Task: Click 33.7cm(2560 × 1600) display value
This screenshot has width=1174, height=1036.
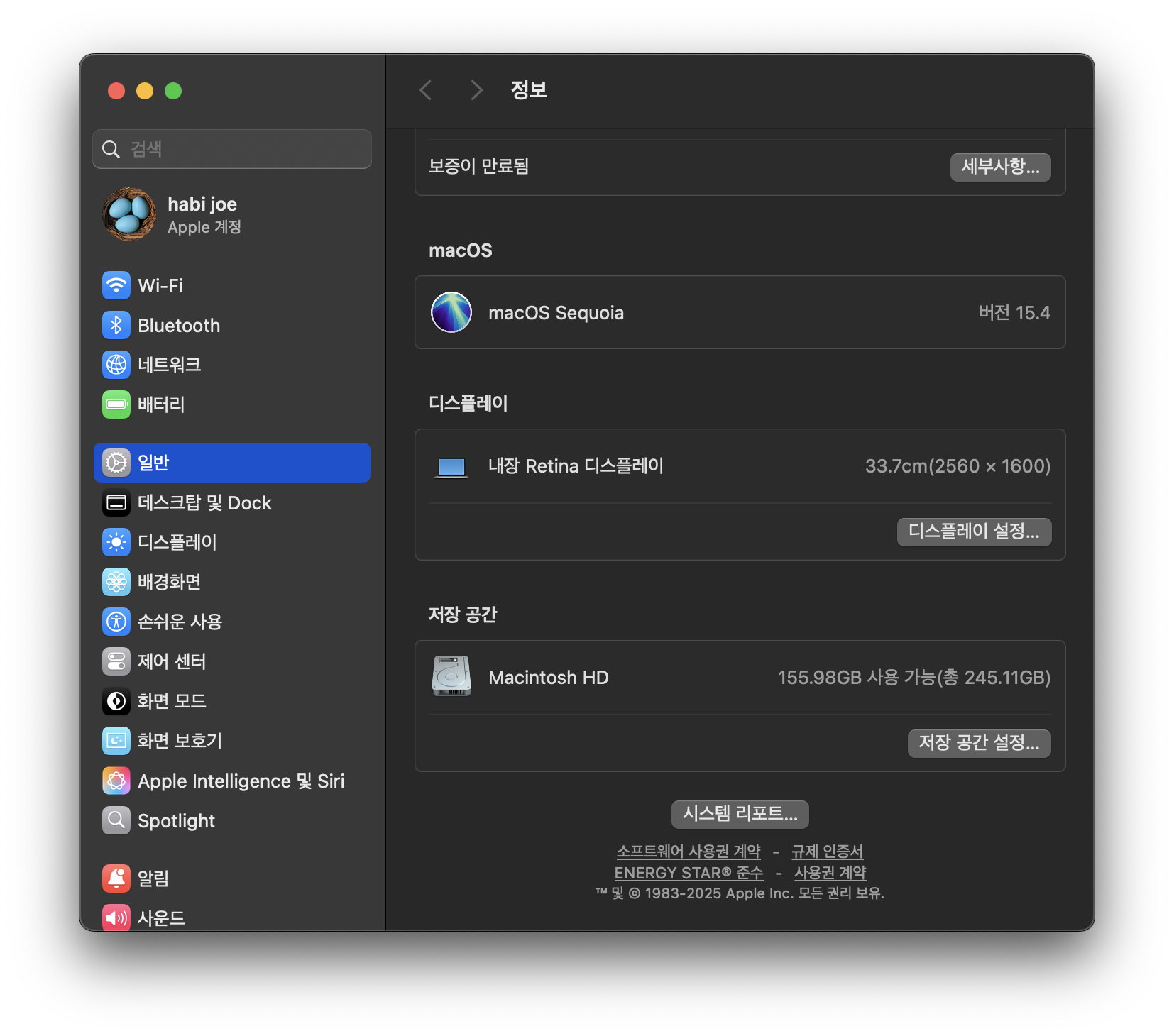Action: click(x=958, y=466)
